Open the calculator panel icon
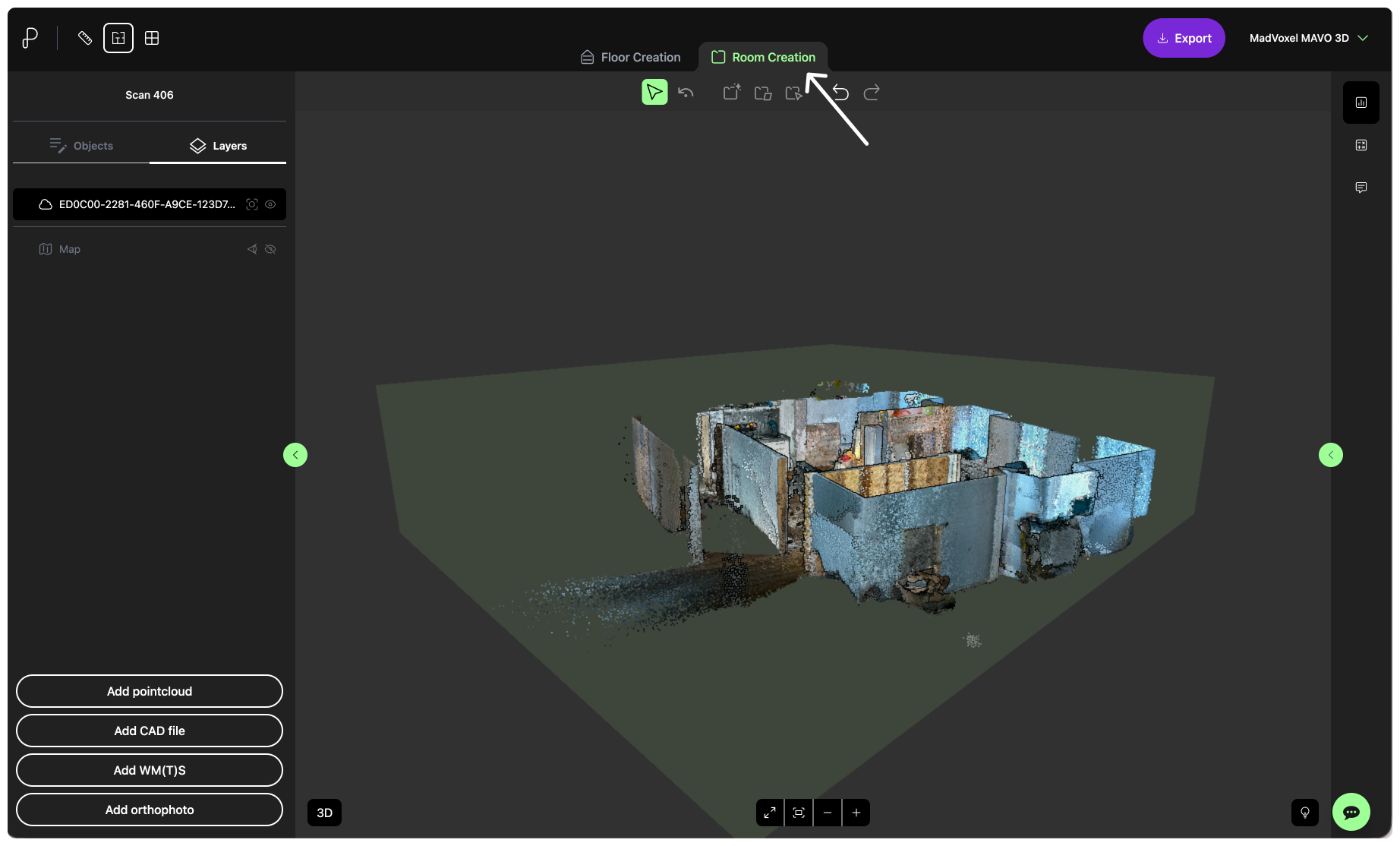1400x846 pixels. (1361, 145)
